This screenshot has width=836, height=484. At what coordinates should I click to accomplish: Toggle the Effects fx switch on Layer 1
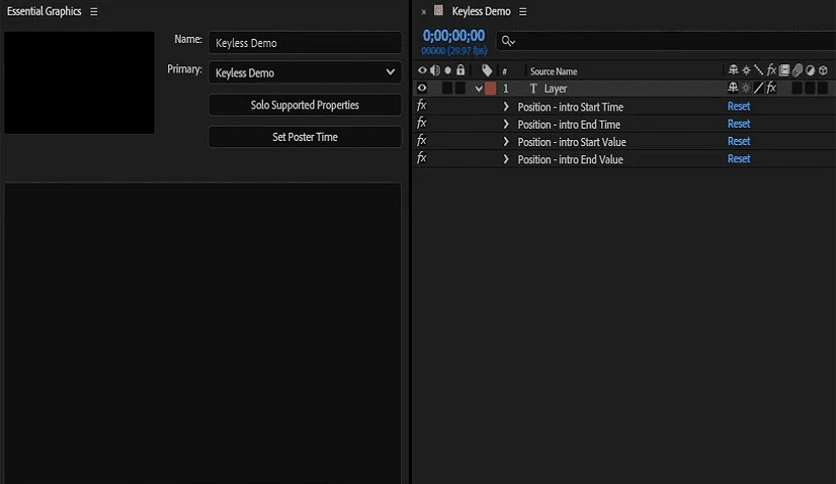(771, 88)
